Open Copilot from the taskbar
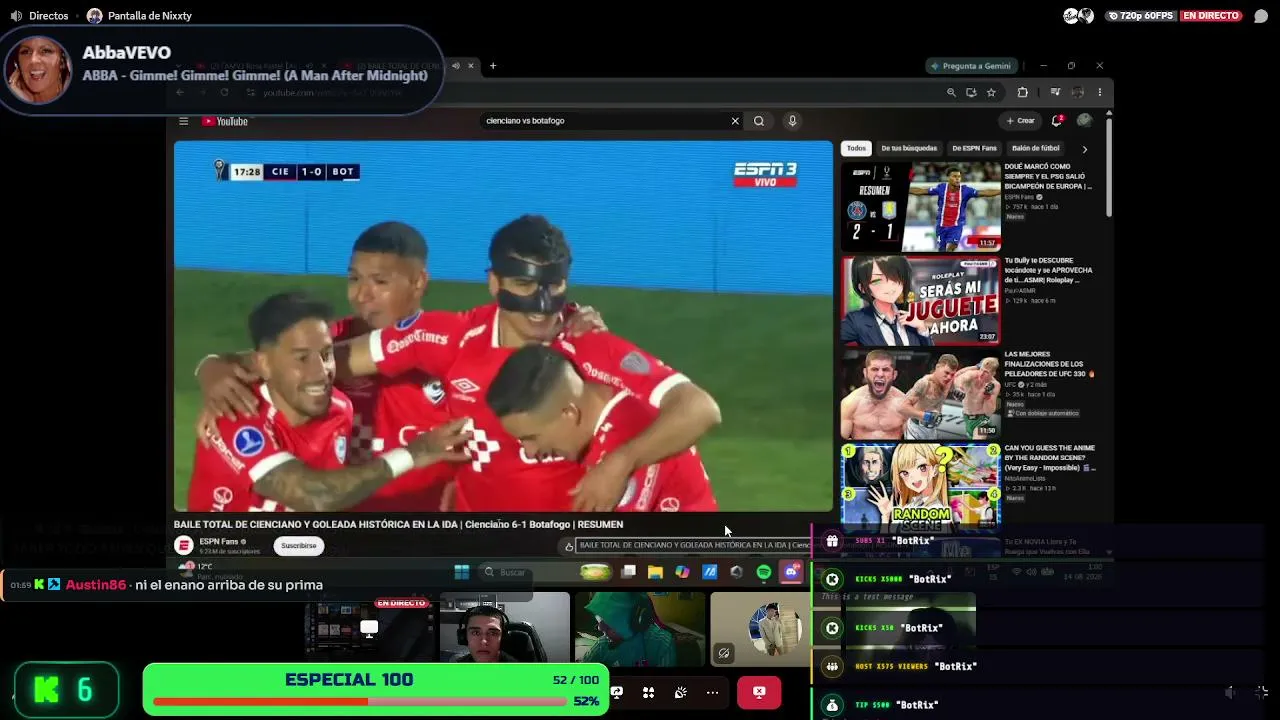Screen dimensions: 1280x720 [682, 572]
